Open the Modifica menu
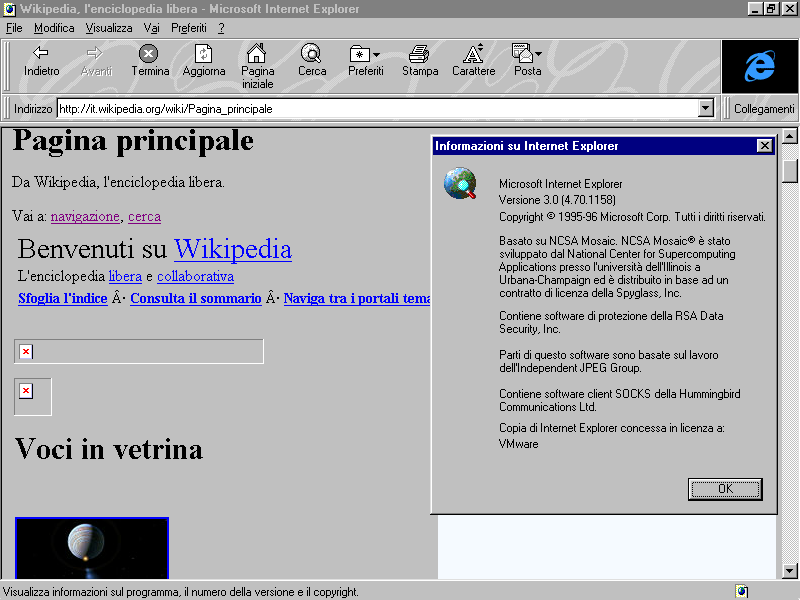This screenshot has width=800, height=600. [x=54, y=28]
